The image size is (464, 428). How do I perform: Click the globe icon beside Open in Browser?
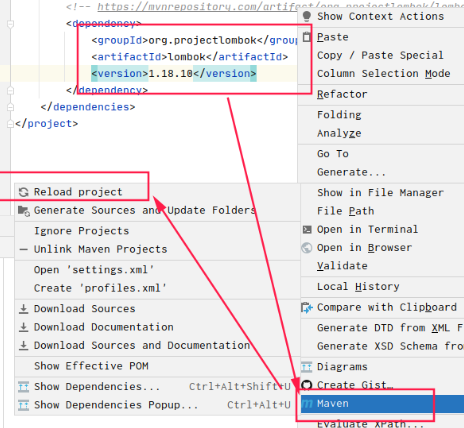[307, 248]
